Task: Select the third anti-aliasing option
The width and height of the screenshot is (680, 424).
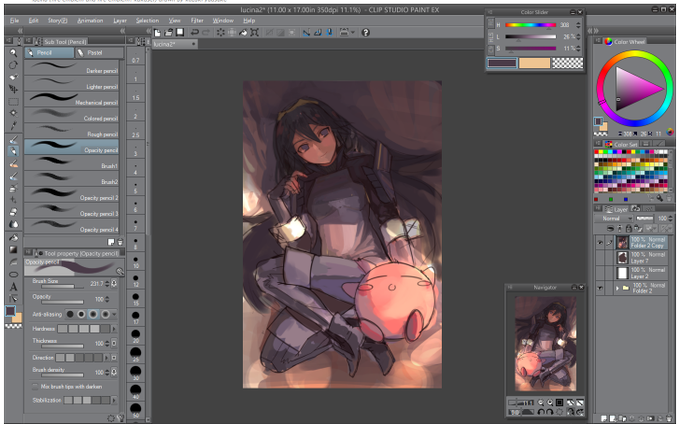Action: click(x=93, y=314)
